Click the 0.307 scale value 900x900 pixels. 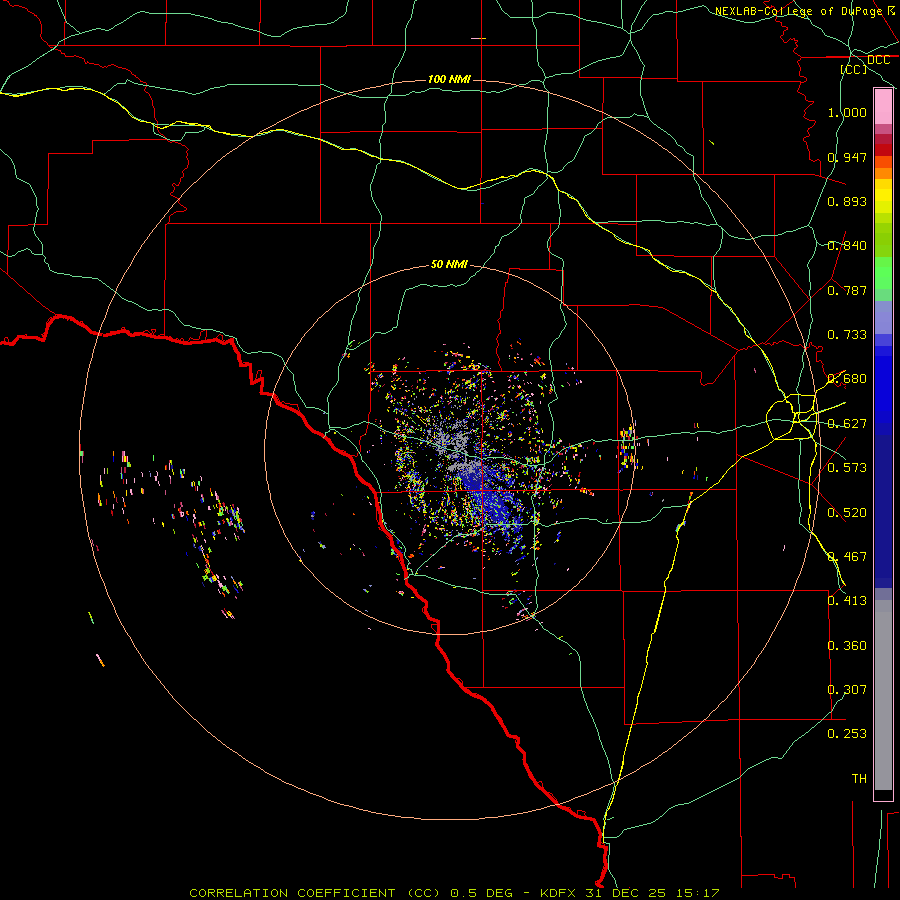847,690
